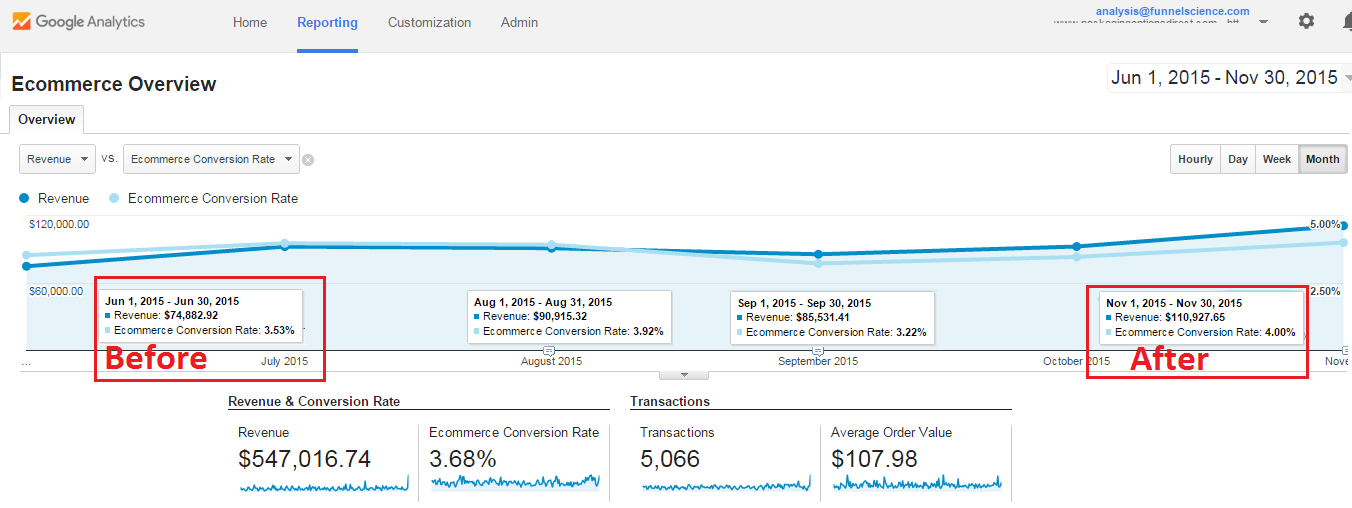Click the notifications bell icon
The height and width of the screenshot is (508, 1352).
pos(1346,21)
